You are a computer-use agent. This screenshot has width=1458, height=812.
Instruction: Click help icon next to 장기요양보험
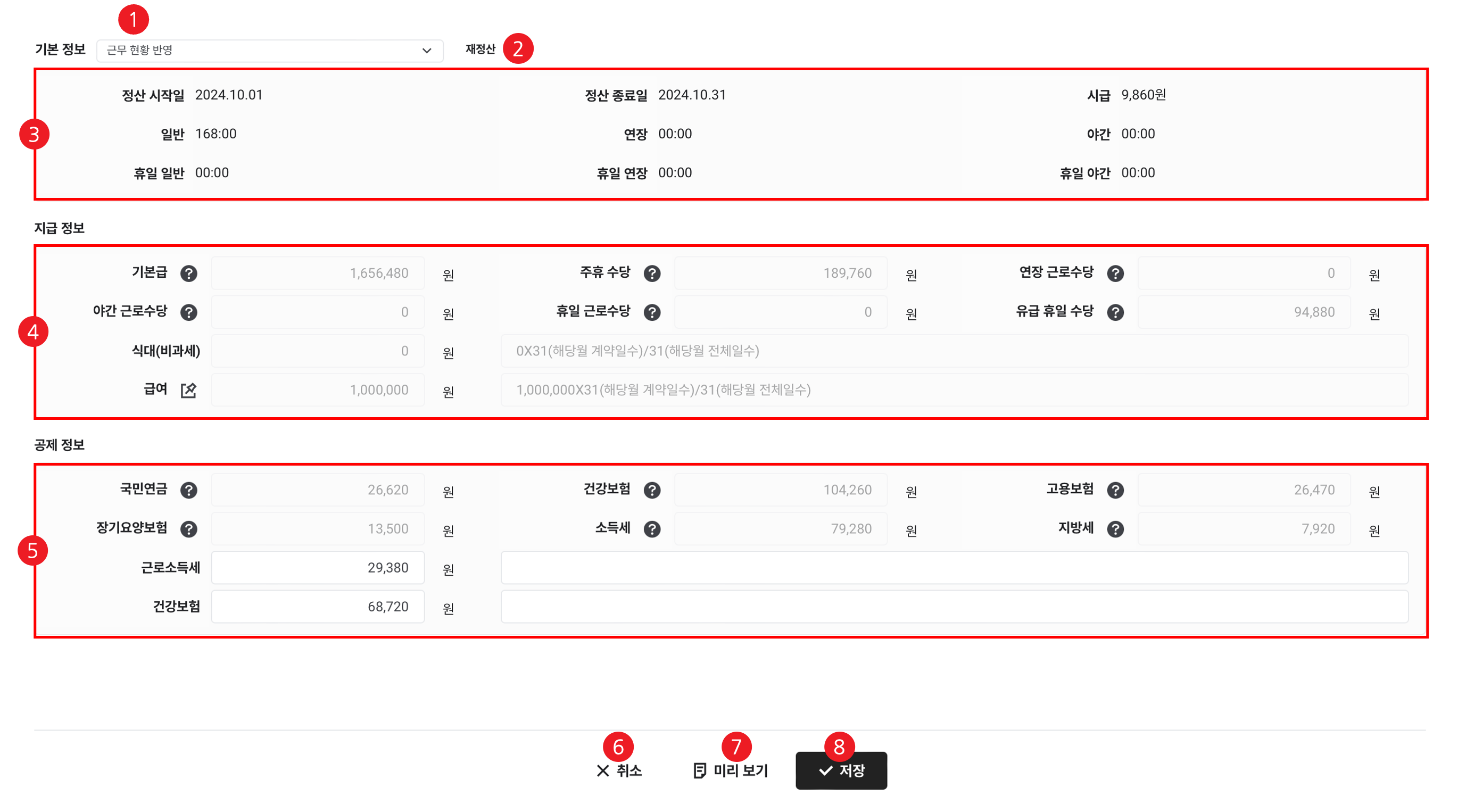click(188, 529)
